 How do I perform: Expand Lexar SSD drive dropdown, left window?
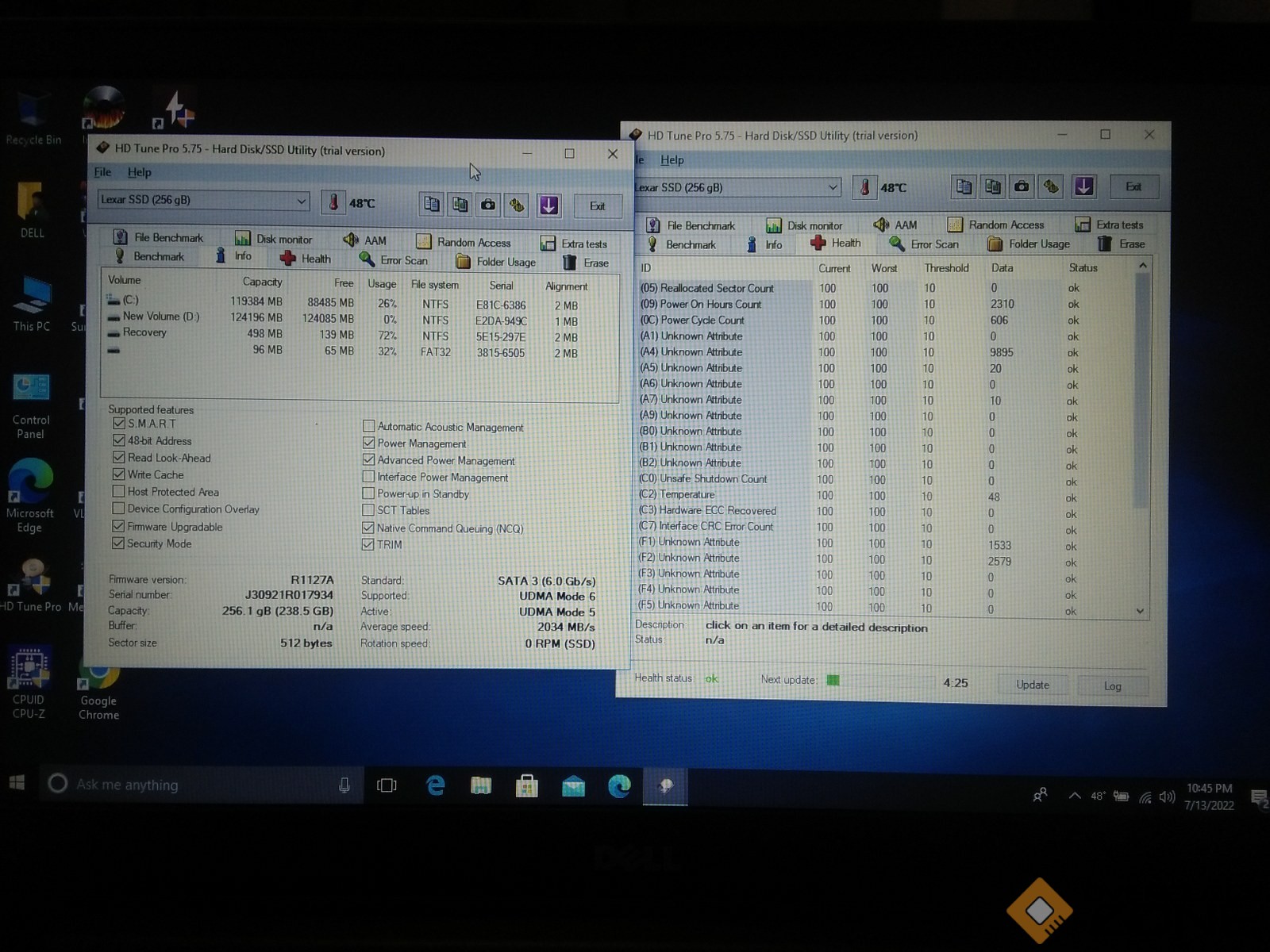[x=301, y=201]
